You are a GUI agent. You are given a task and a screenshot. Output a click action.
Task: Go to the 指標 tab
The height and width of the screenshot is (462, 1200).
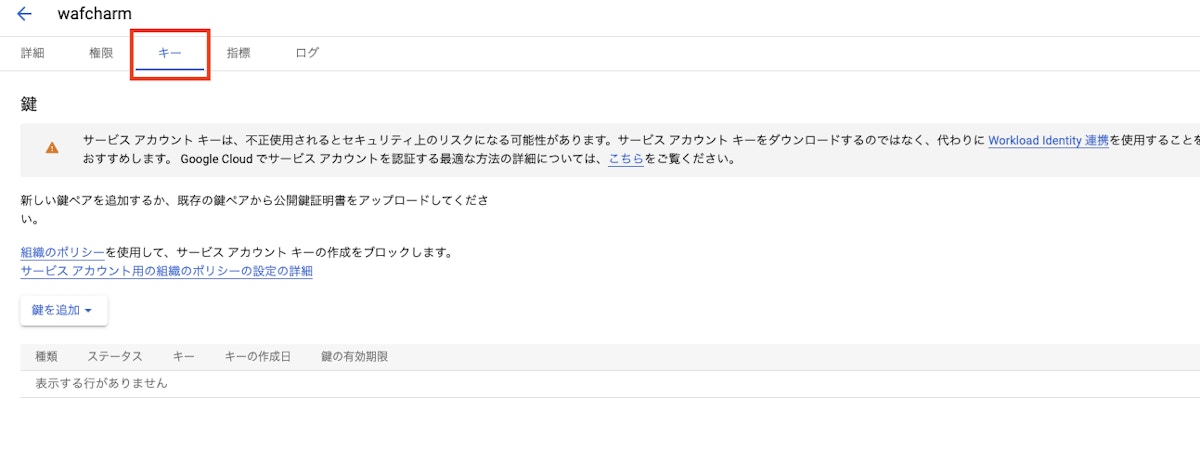(239, 53)
